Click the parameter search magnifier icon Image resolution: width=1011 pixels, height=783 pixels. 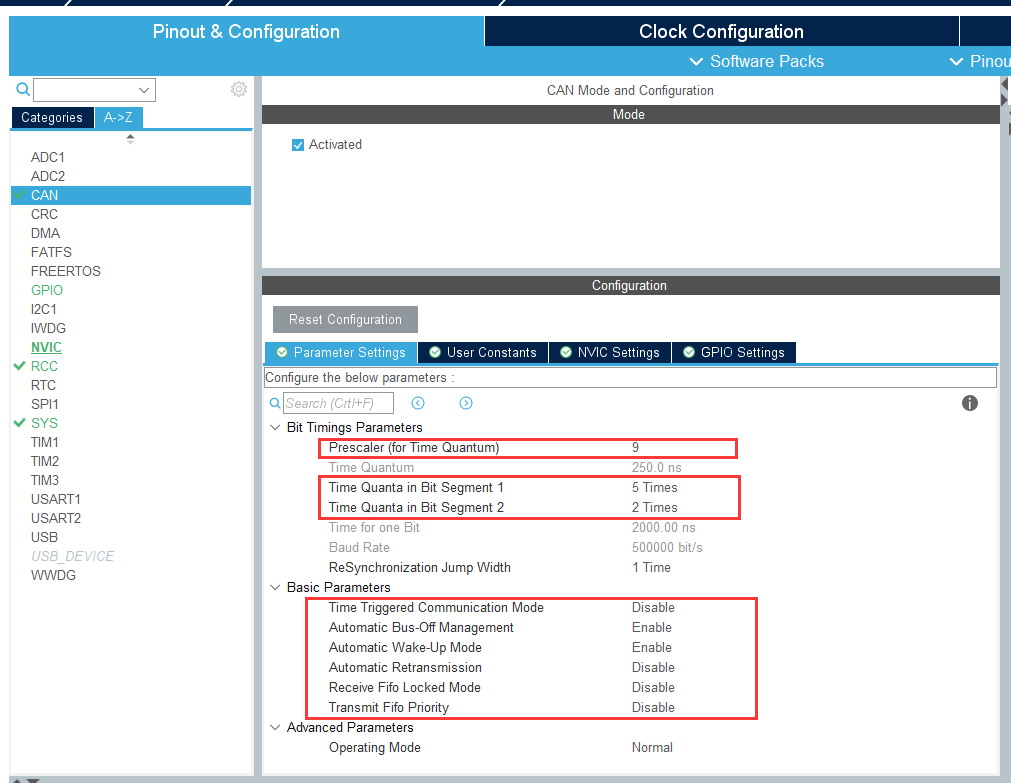(275, 403)
